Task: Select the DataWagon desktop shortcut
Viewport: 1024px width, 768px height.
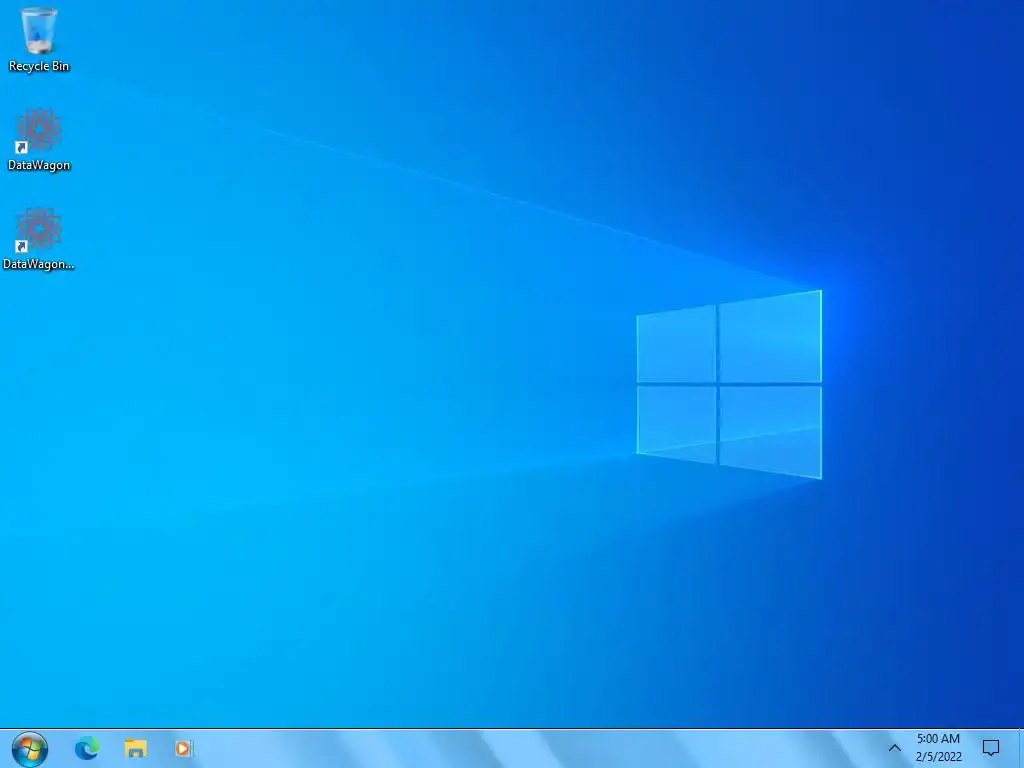Action: (x=39, y=140)
